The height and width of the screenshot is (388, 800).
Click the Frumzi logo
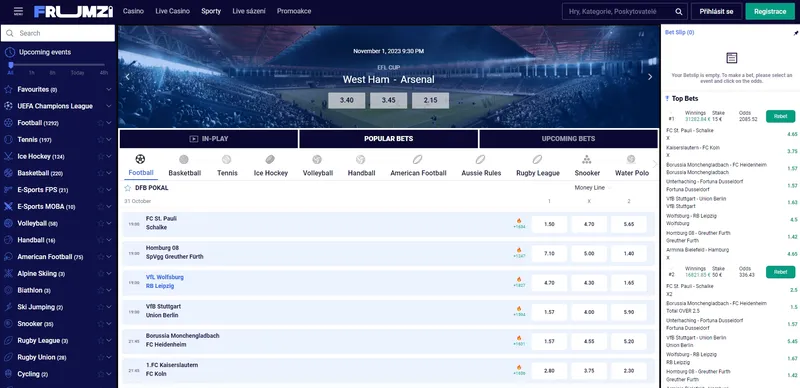point(73,11)
